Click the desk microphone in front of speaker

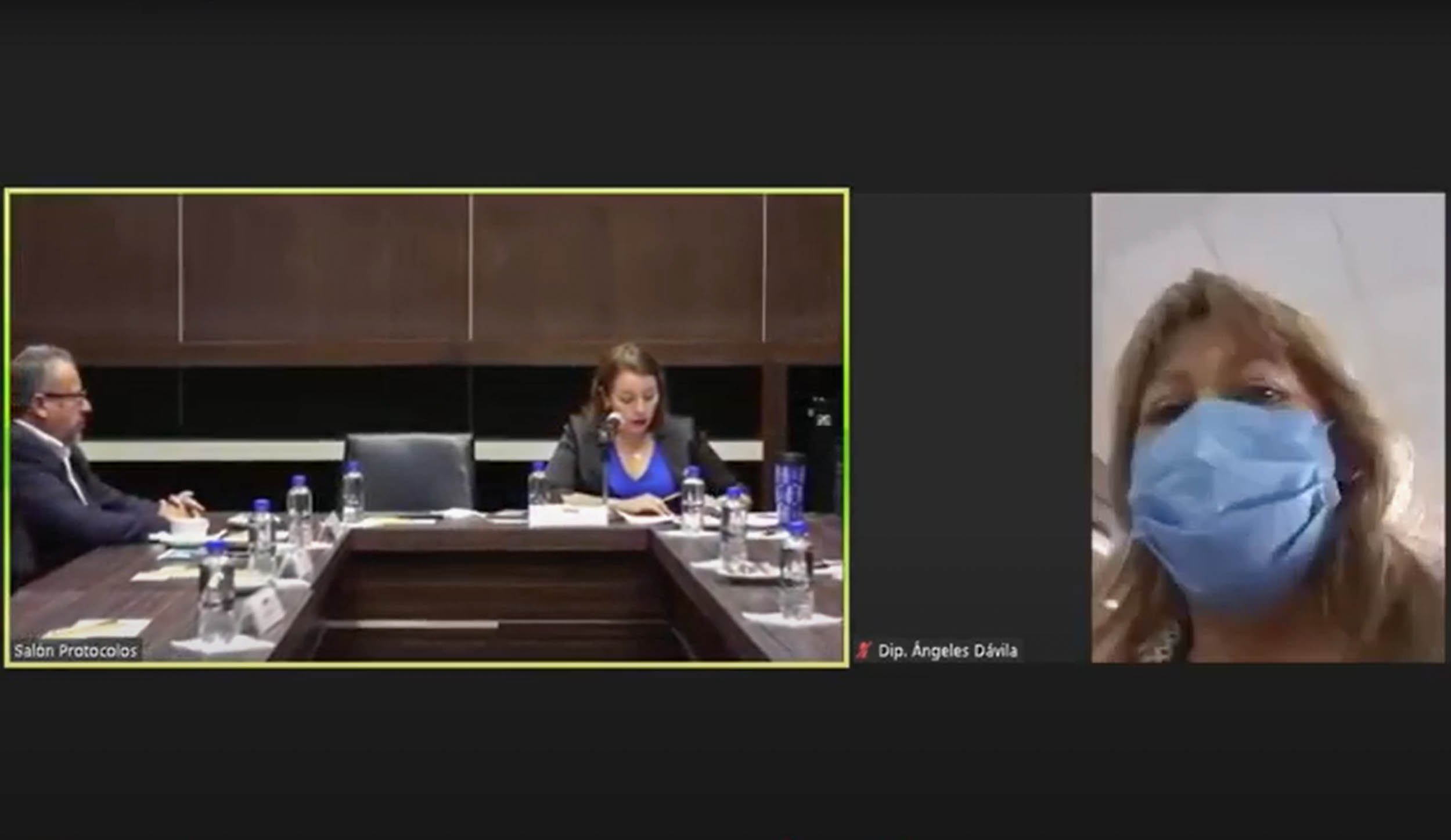pos(613,421)
